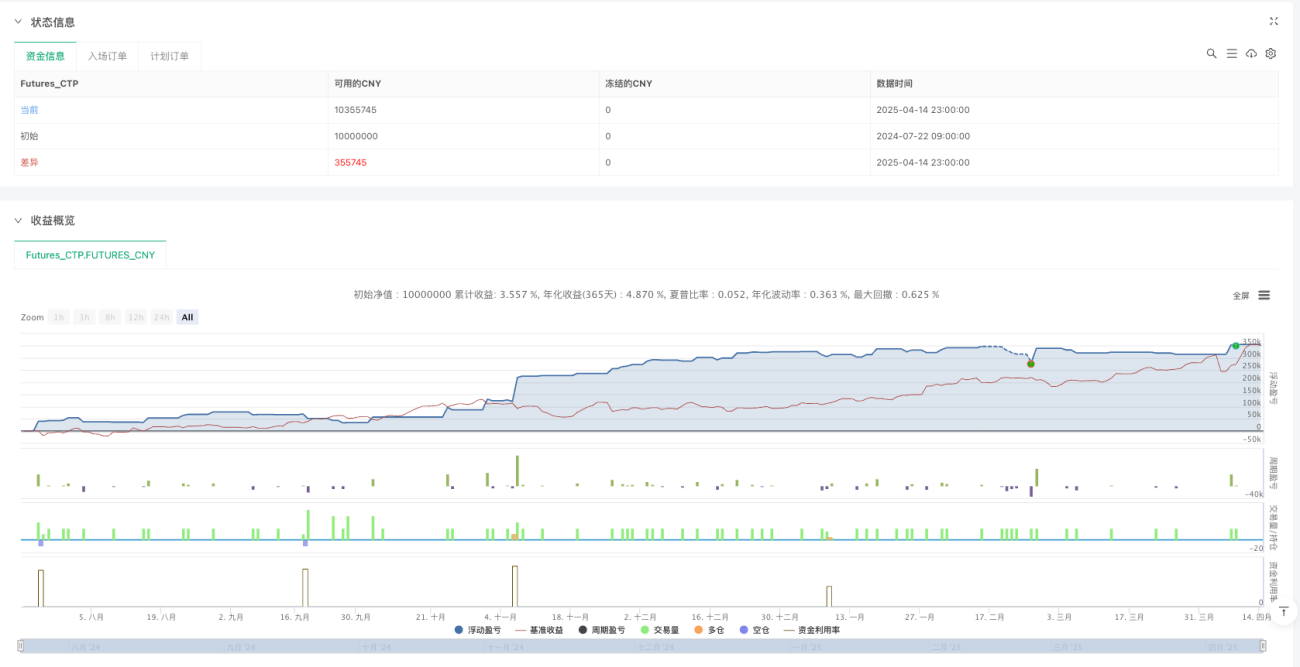The image size is (1300, 667).
Task: Toggle 周期盈亏 series in legend
Action: [602, 630]
